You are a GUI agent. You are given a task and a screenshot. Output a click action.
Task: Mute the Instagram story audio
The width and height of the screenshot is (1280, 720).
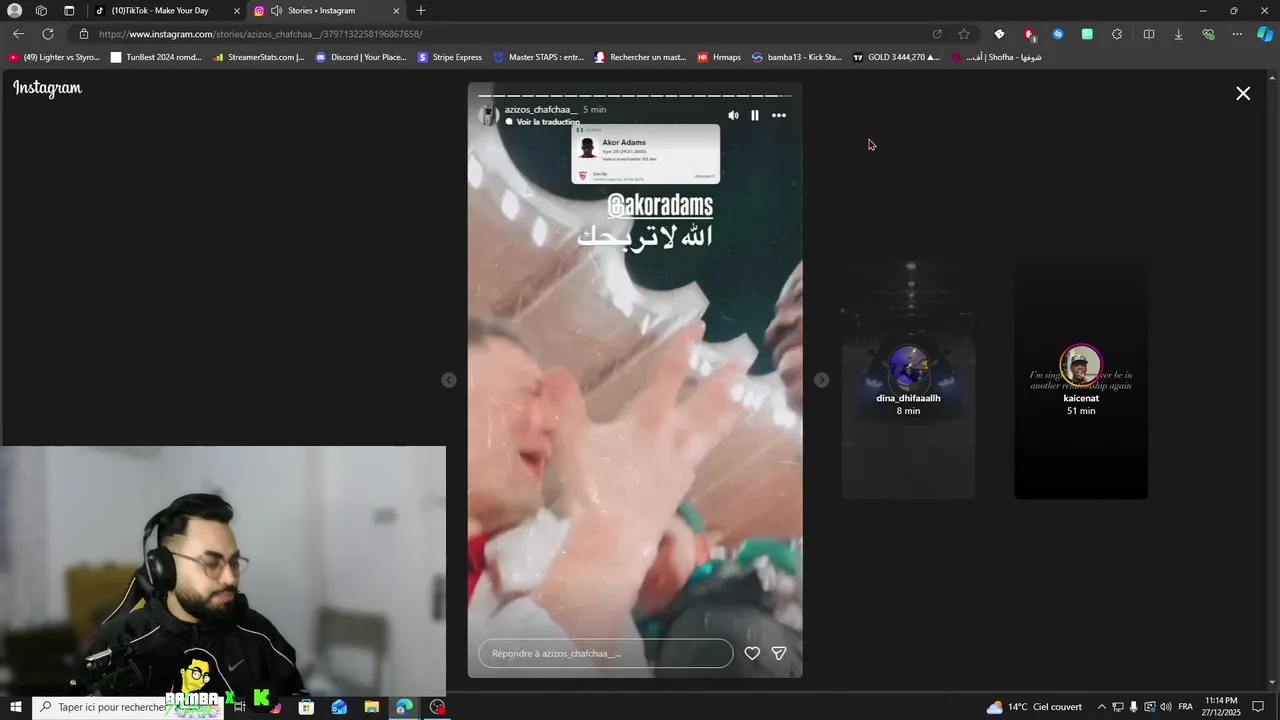733,116
